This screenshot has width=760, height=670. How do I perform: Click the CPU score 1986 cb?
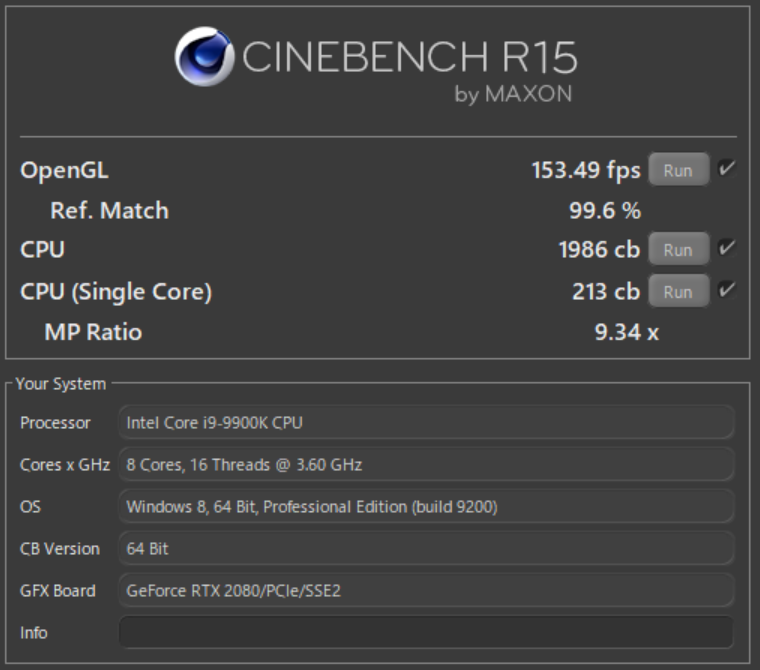pyautogui.click(x=598, y=250)
